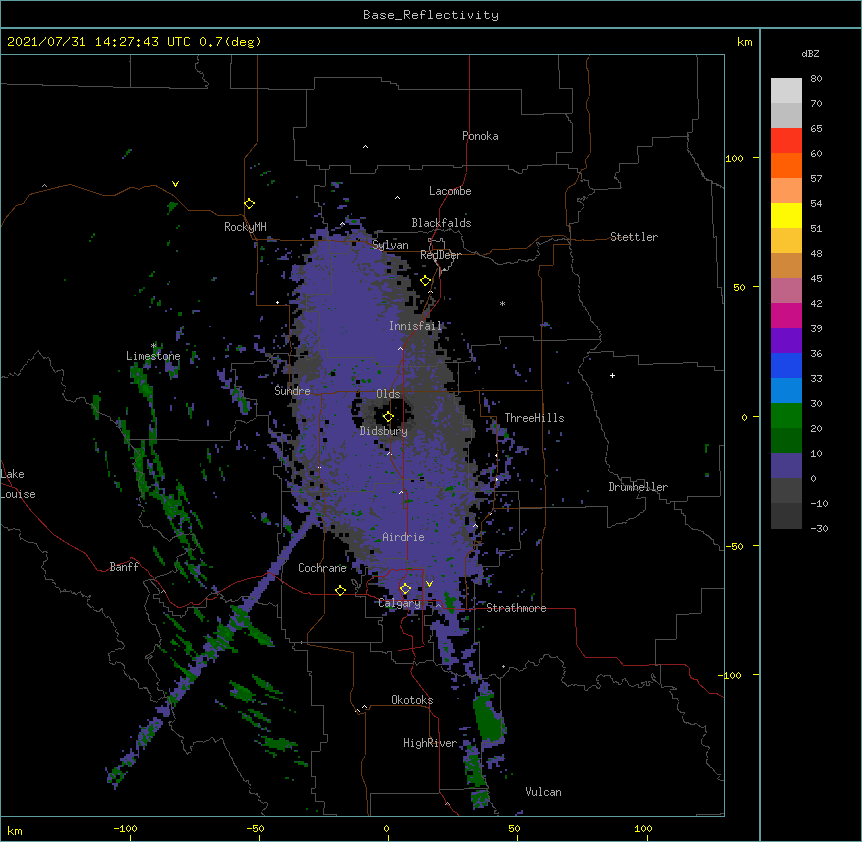The width and height of the screenshot is (862, 842).
Task: Select the yellow diamond marker above Calgary label
Action: tap(405, 589)
